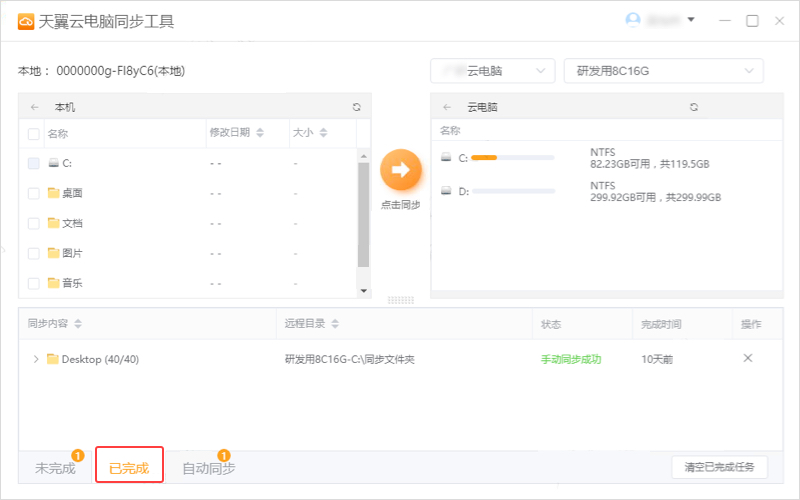Toggle the select-all checkbox beside 名称

34,134
